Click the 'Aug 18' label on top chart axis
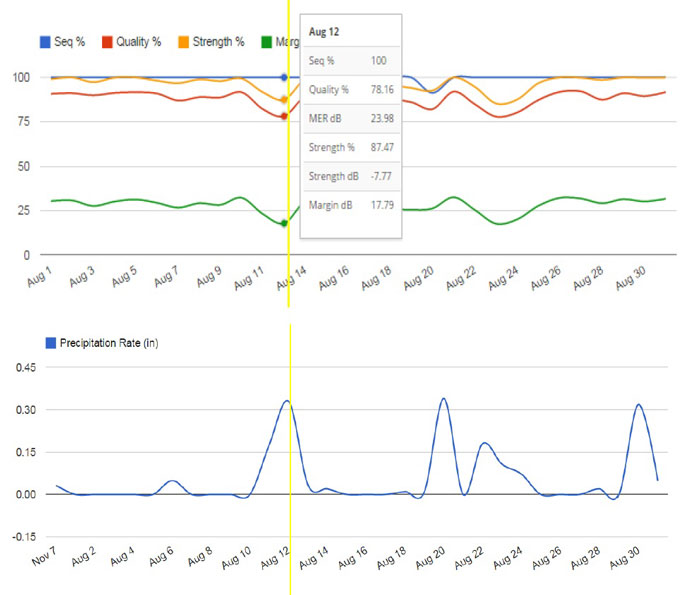700x595 pixels. pyautogui.click(x=376, y=279)
